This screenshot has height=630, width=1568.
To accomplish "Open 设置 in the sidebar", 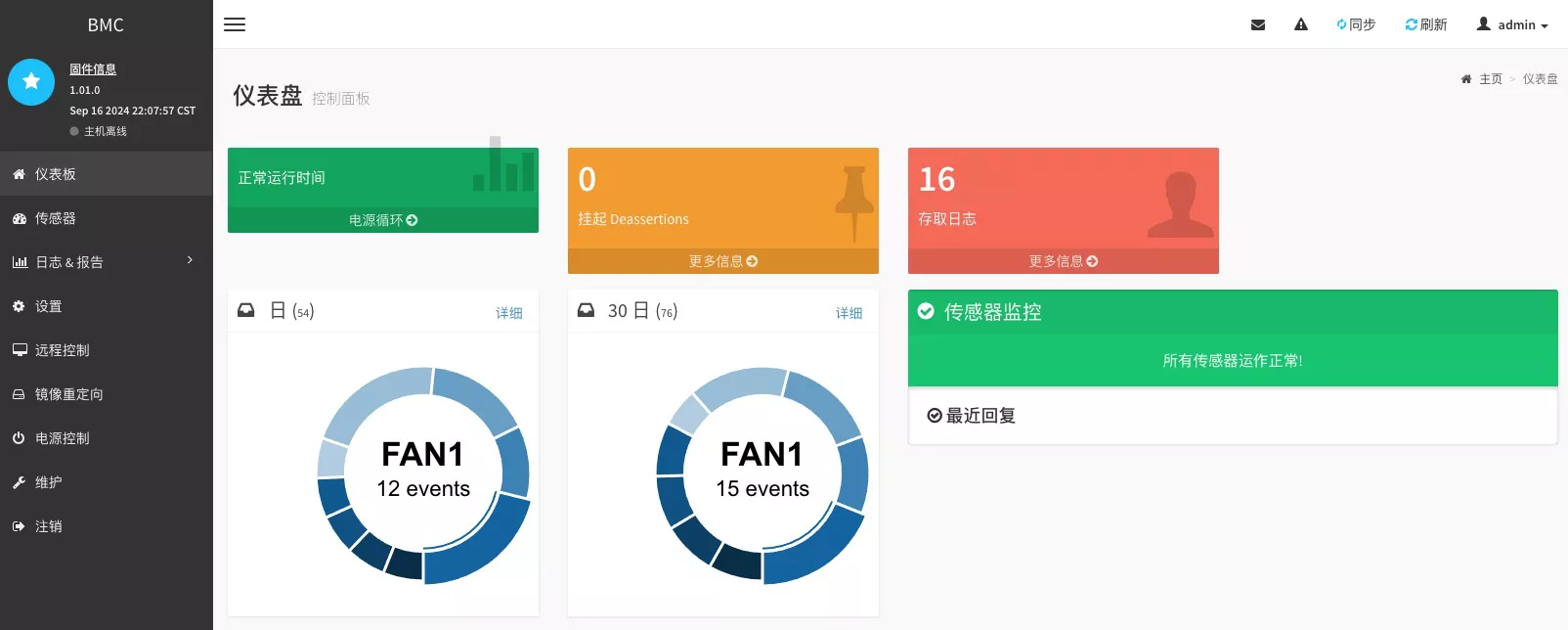I will [x=107, y=306].
